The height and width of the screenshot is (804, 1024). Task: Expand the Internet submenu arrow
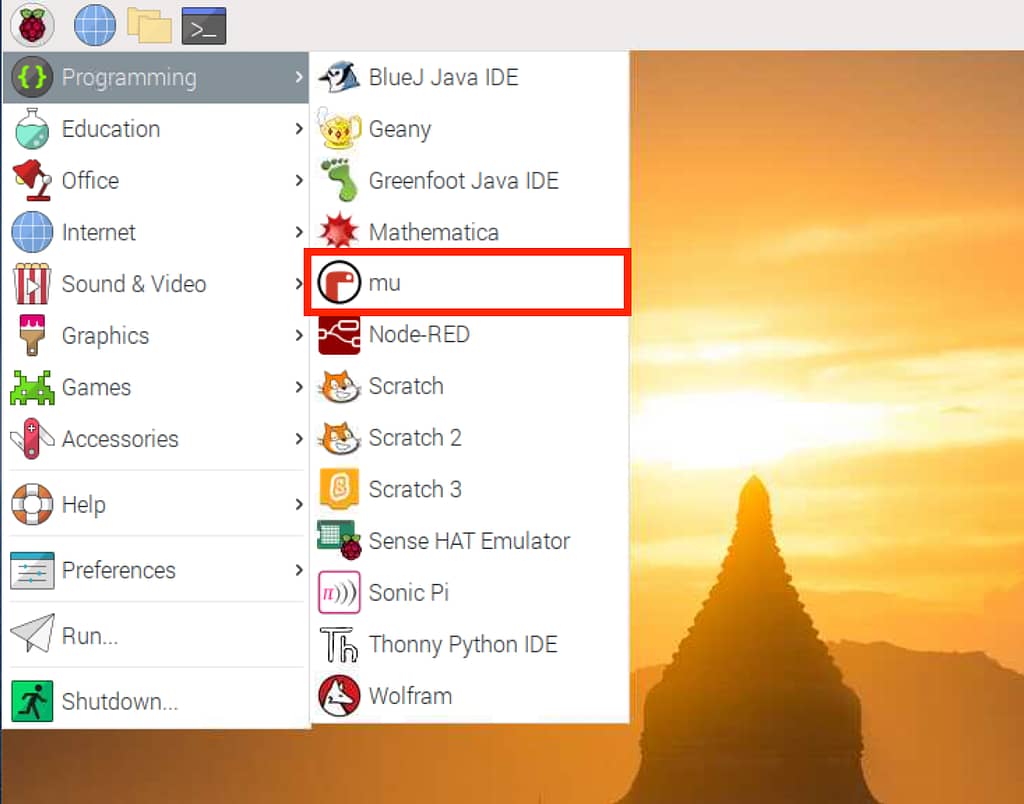pos(298,232)
